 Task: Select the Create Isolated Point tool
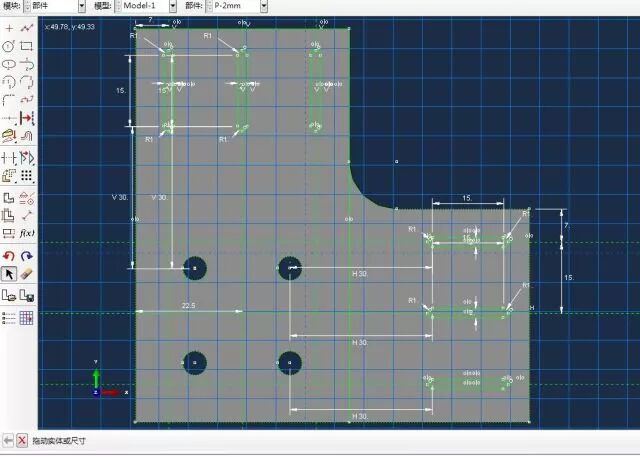click(x=9, y=28)
